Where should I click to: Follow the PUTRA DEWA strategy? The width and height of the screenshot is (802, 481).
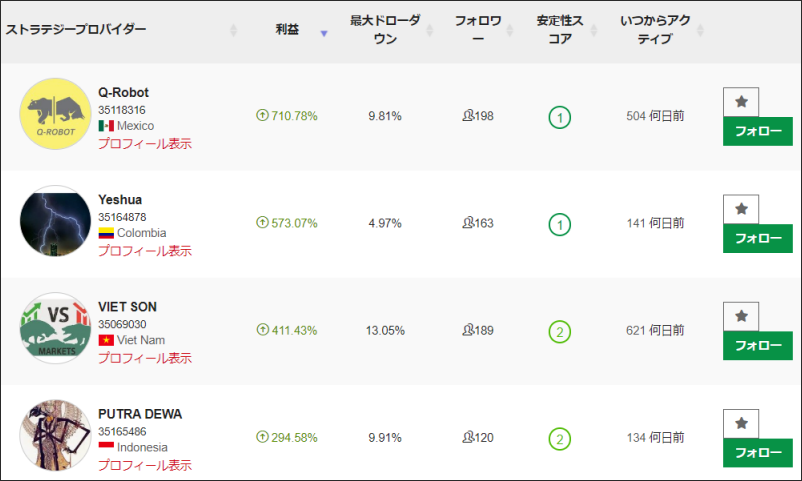[x=757, y=452]
